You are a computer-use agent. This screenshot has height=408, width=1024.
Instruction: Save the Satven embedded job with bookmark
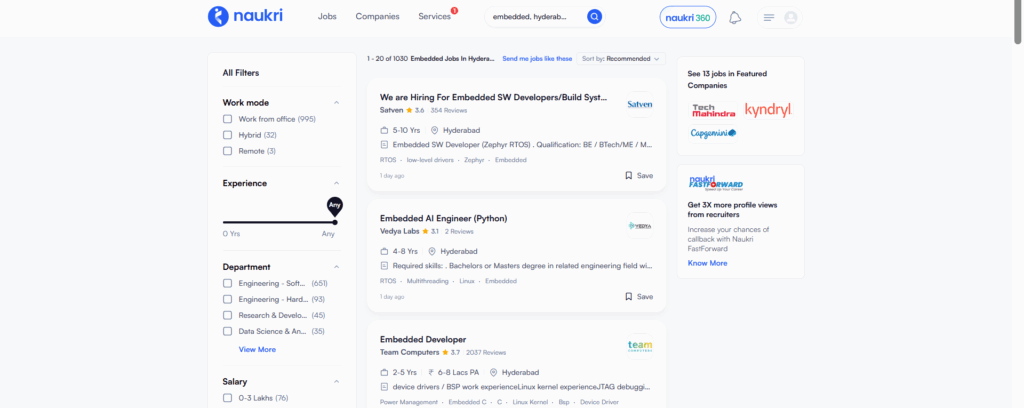pos(638,175)
